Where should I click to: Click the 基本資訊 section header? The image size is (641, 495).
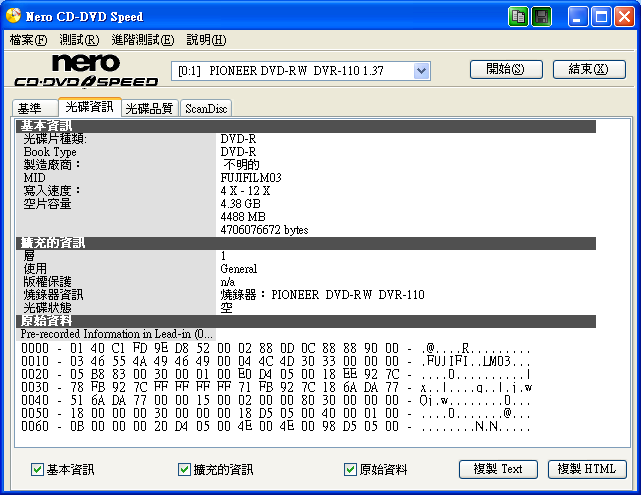(x=306, y=126)
